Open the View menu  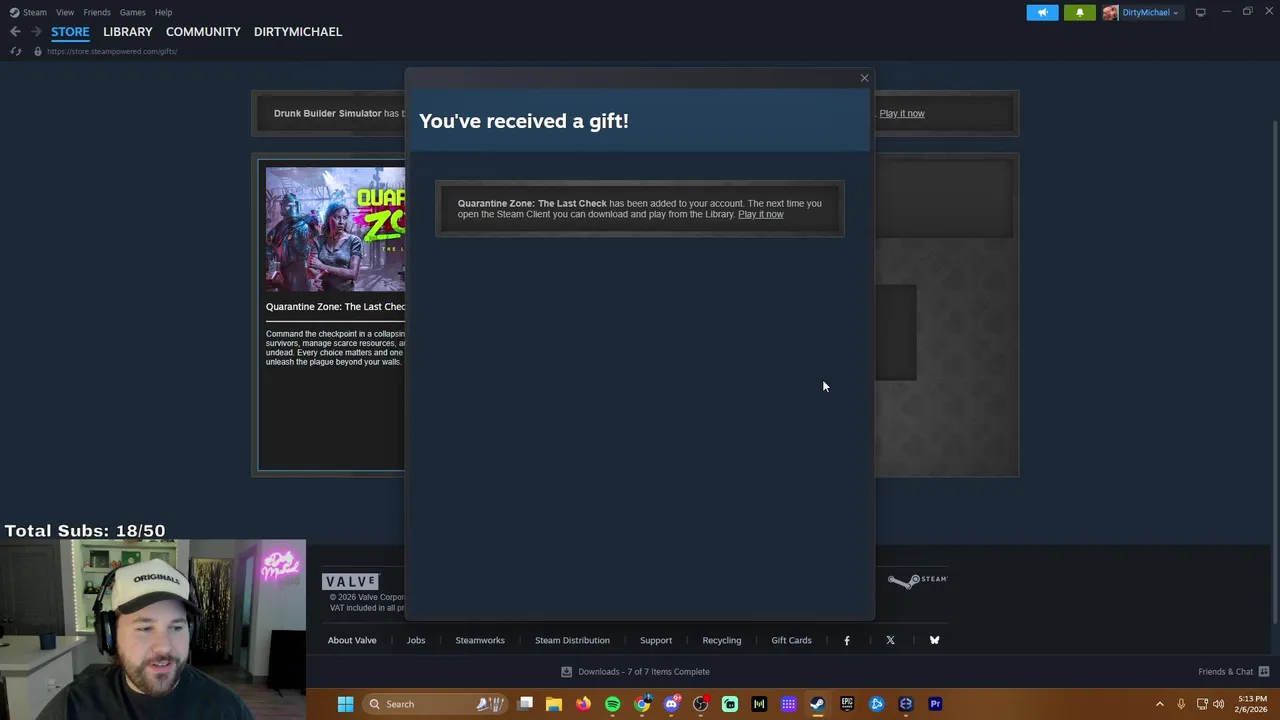(x=65, y=12)
